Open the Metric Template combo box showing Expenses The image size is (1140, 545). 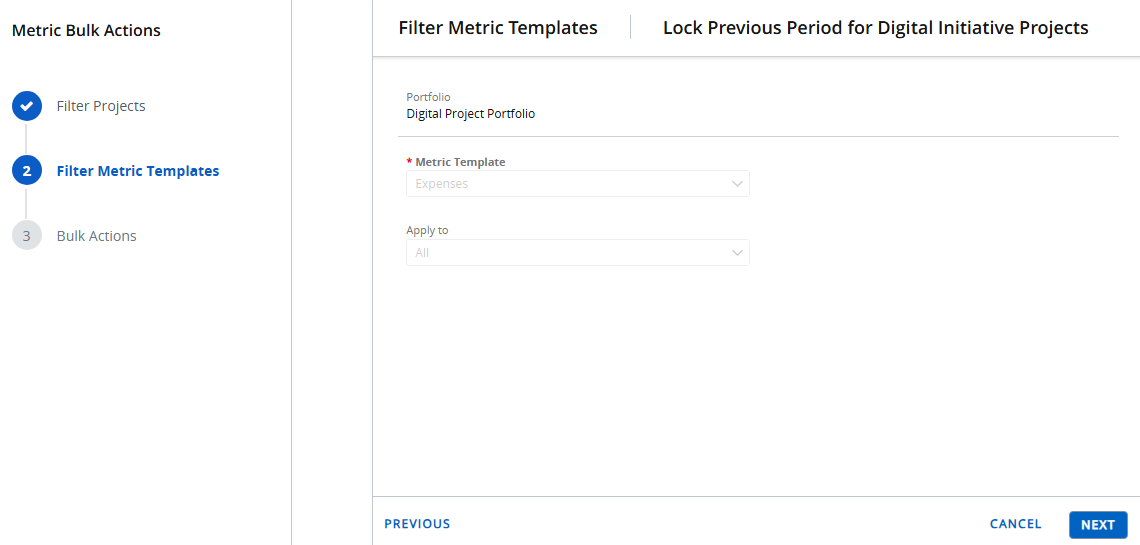[x=565, y=184]
